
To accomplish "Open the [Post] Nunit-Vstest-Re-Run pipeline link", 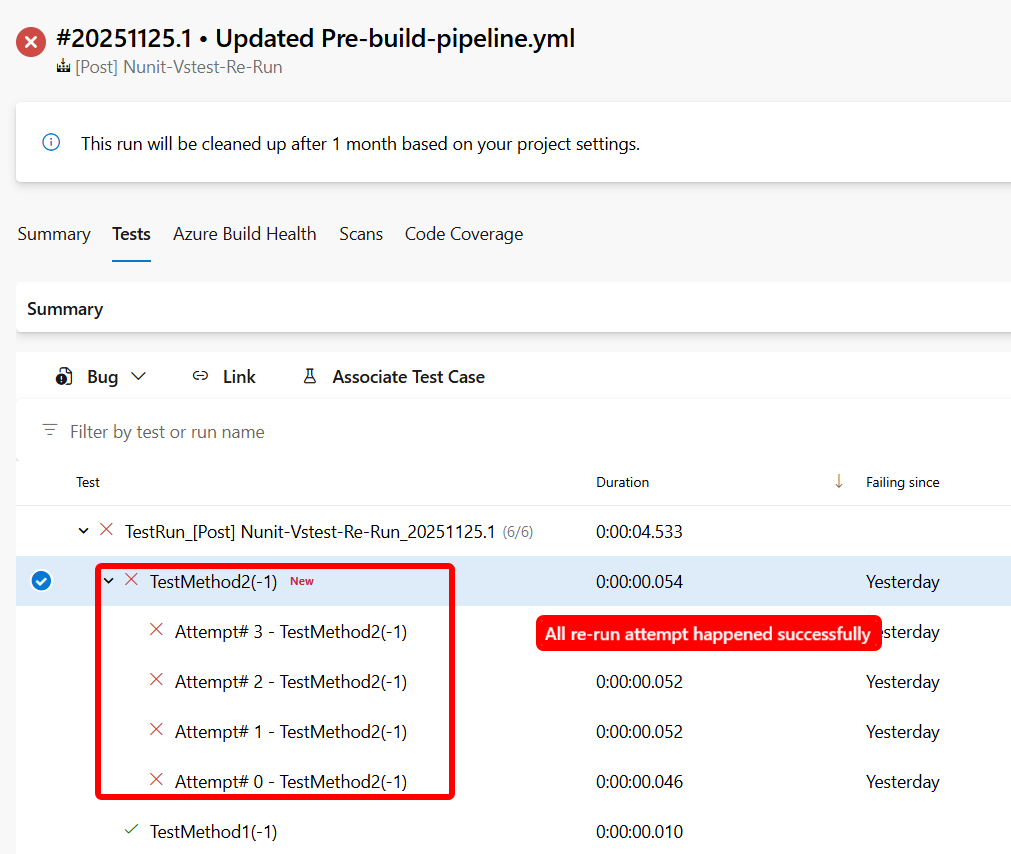I will [x=178, y=68].
